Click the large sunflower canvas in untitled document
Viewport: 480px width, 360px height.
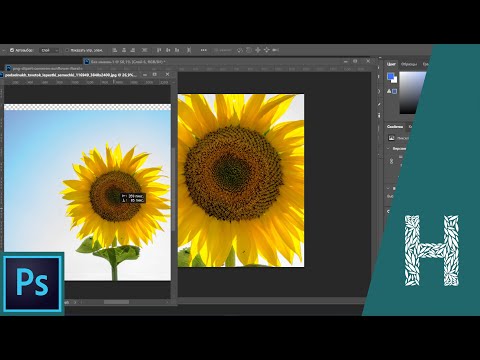[241, 180]
